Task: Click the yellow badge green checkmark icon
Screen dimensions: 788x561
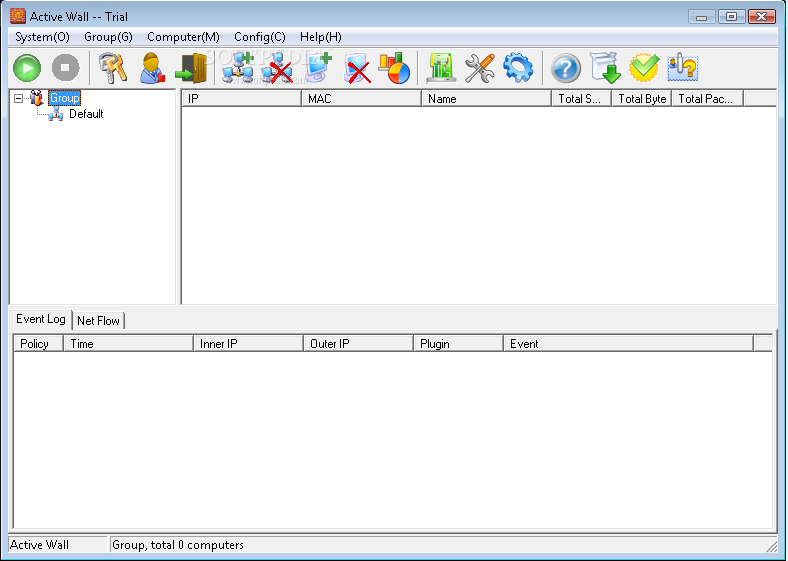Action: (x=644, y=67)
